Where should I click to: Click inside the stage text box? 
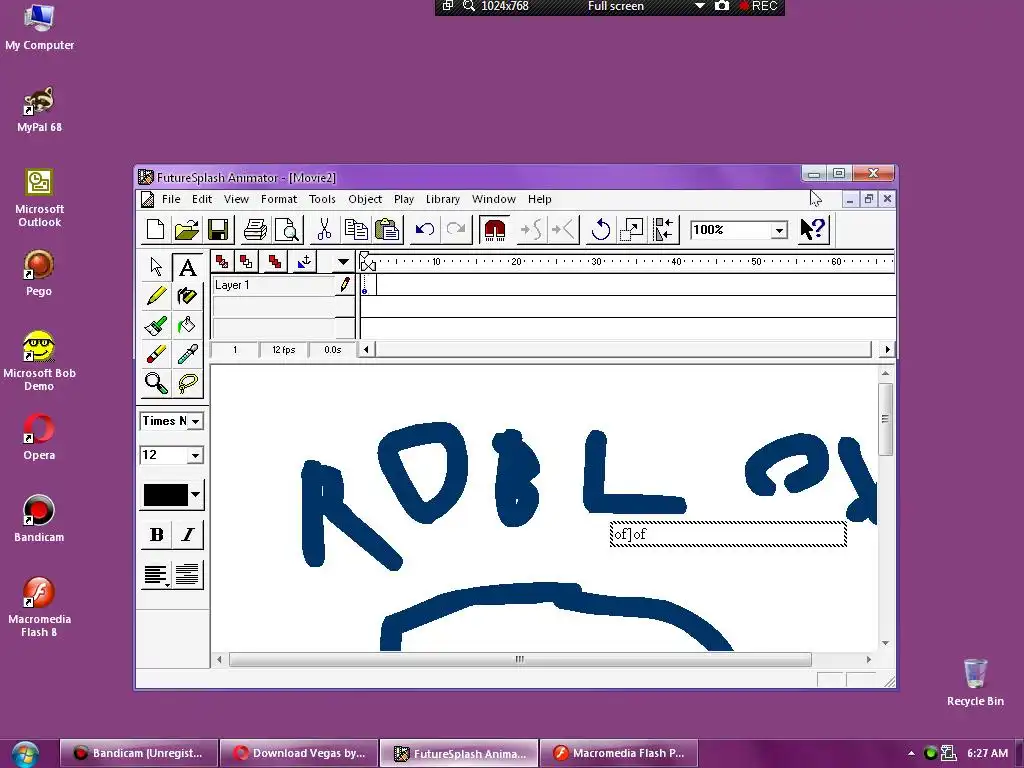pos(728,534)
